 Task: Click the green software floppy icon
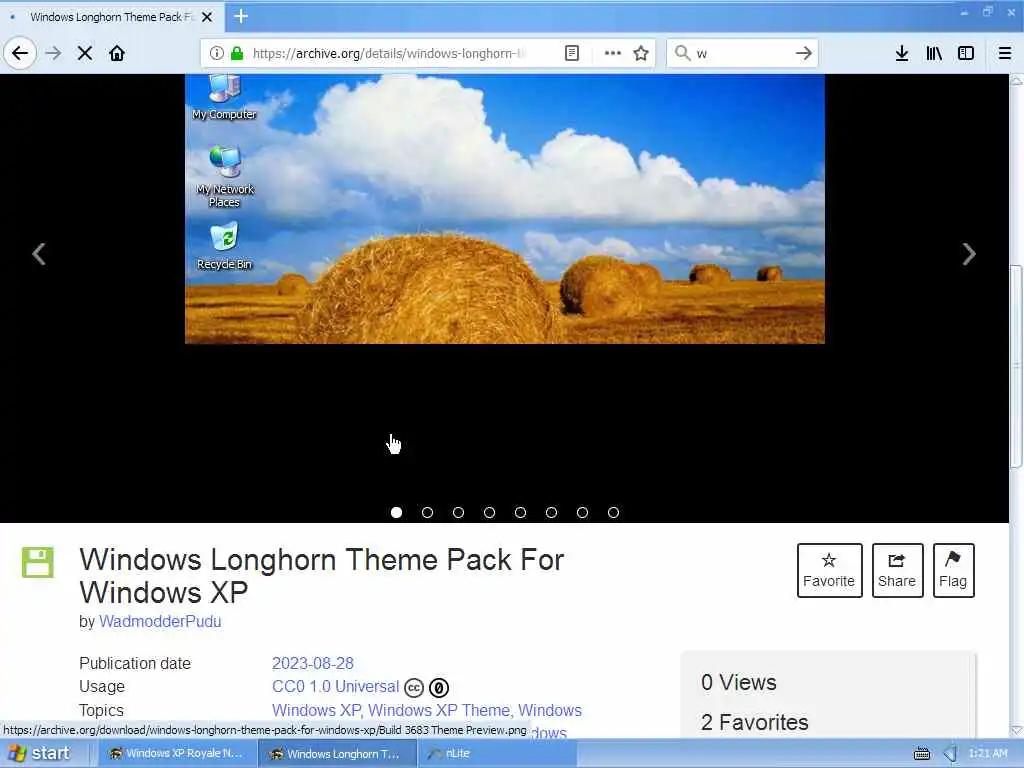(38, 562)
